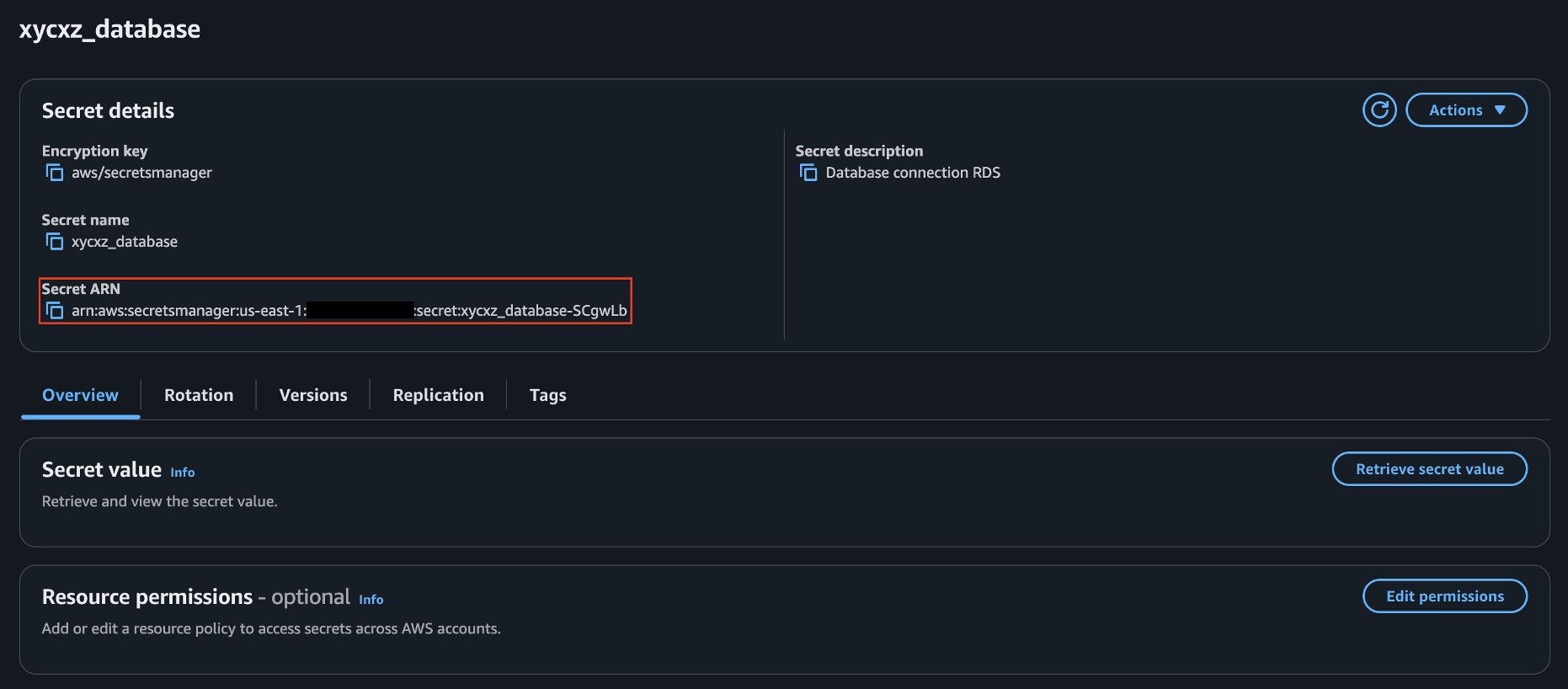Viewport: 1568px width, 689px height.
Task: Click the xycxz_database page heading
Action: pos(109,29)
